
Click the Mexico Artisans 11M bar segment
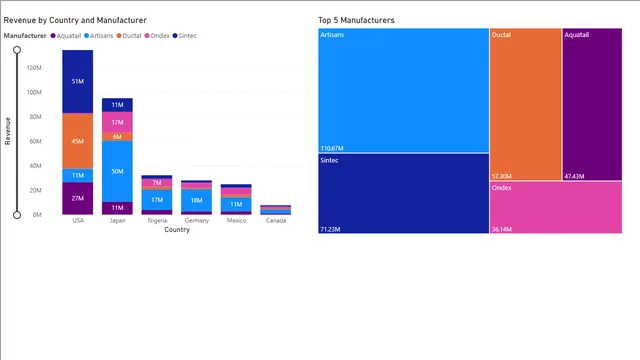pos(236,204)
